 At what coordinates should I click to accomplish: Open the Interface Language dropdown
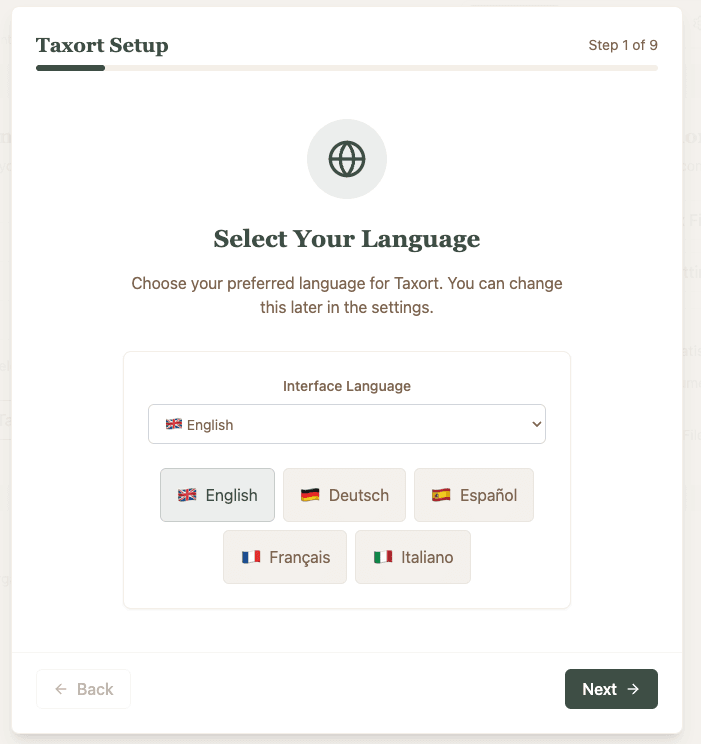347,424
